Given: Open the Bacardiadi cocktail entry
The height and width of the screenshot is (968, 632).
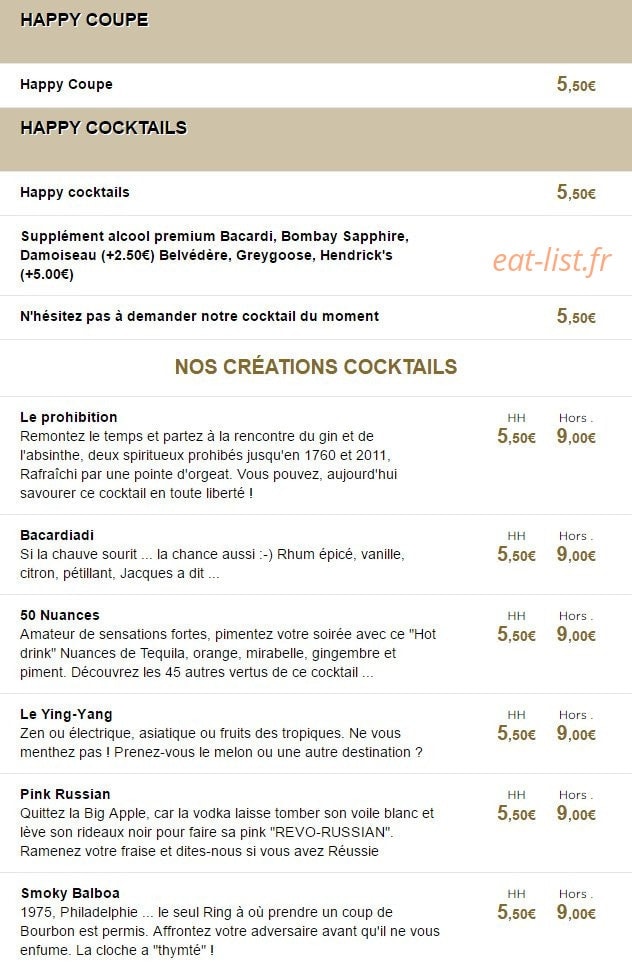Looking at the screenshot, I should 57,535.
